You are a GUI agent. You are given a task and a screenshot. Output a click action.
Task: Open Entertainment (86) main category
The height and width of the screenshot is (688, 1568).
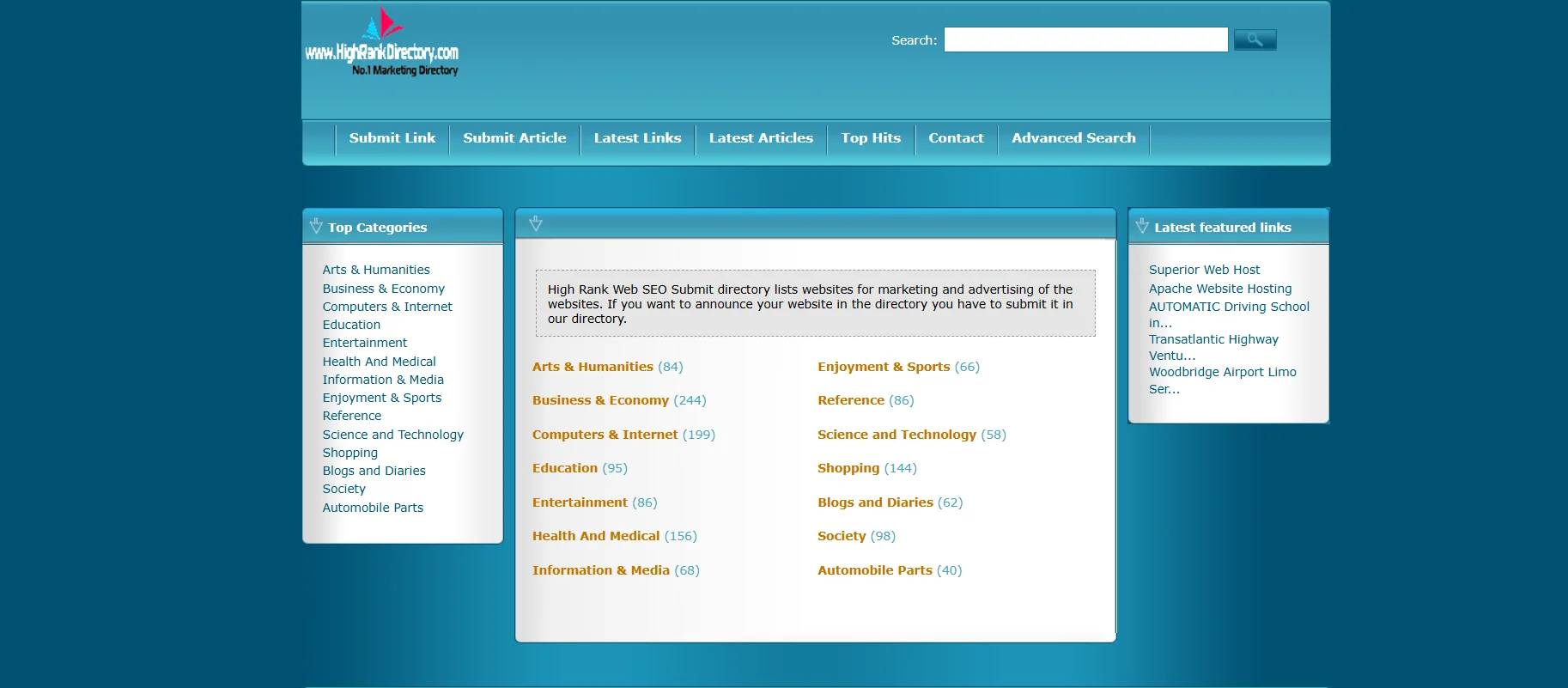pyautogui.click(x=580, y=502)
